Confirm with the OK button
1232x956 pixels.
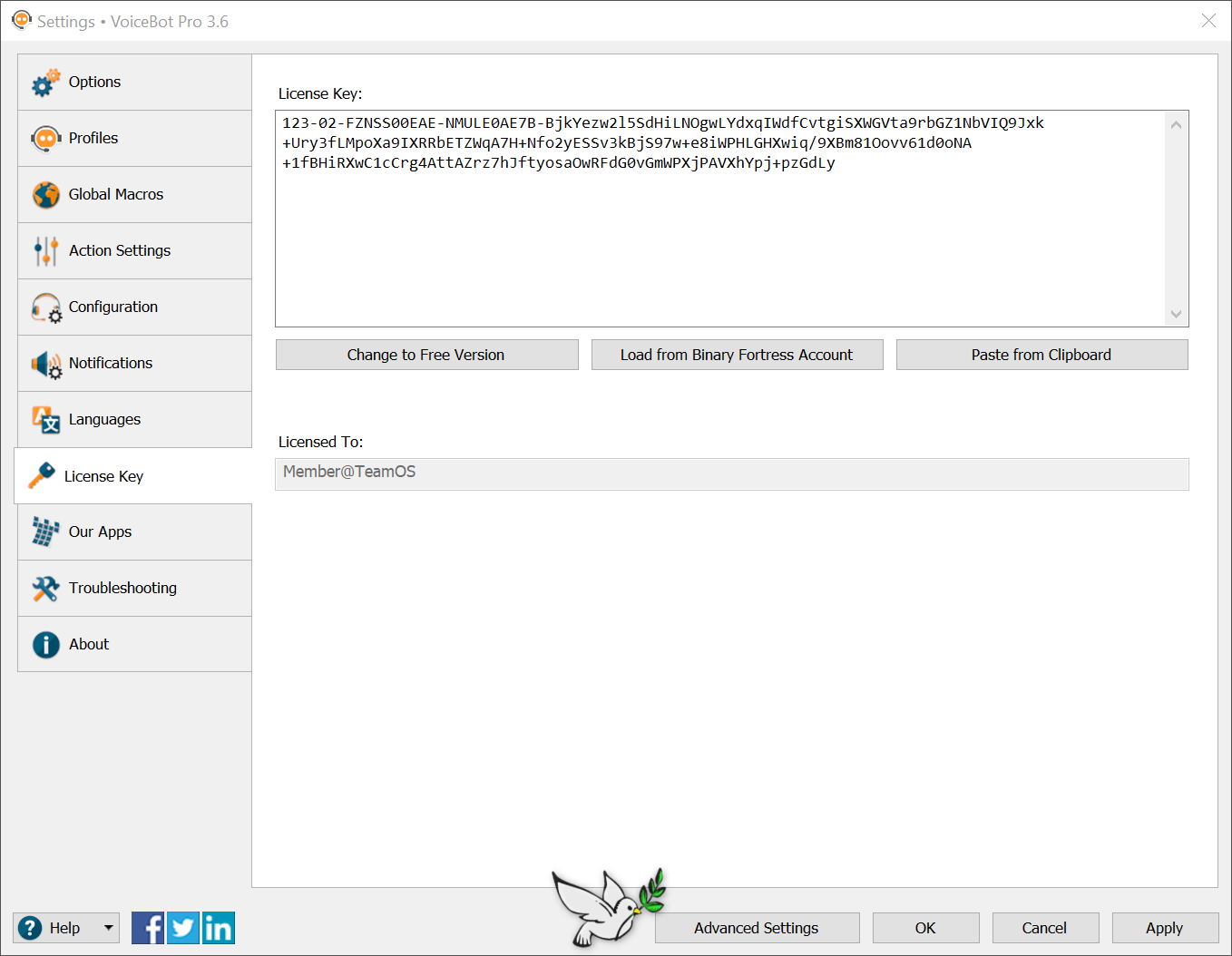925,928
